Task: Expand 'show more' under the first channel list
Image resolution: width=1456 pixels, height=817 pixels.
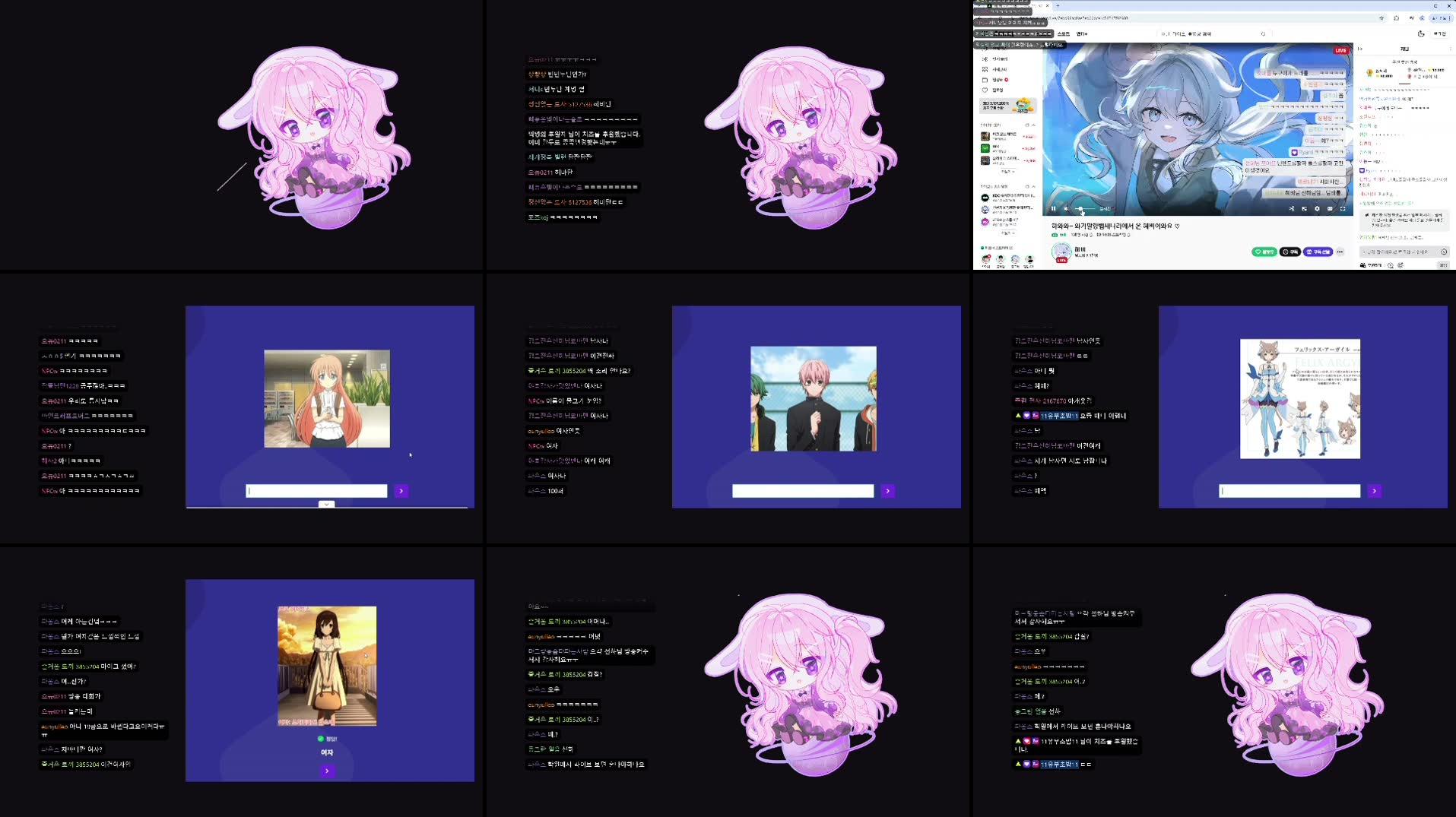Action: 1007,172
